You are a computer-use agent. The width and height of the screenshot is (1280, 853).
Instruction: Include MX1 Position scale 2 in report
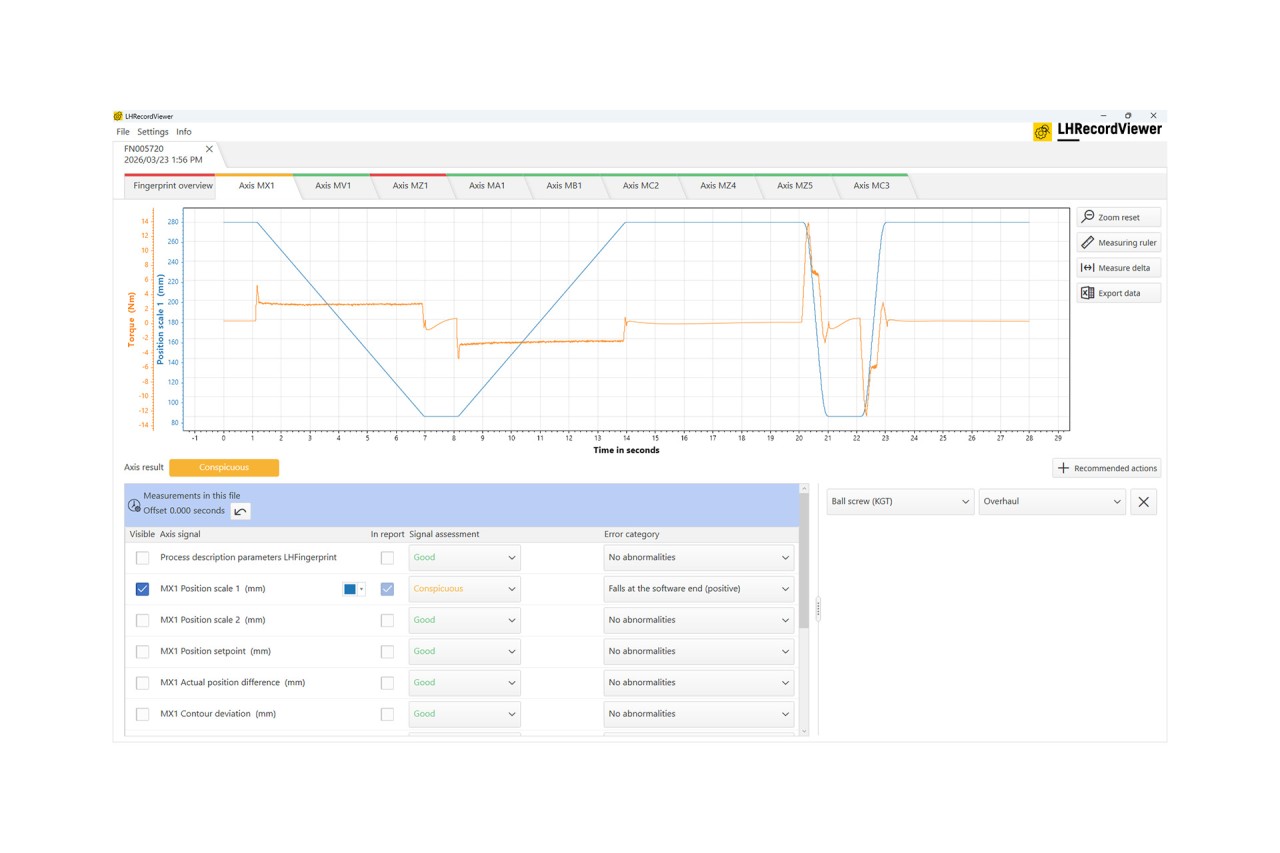tap(387, 620)
